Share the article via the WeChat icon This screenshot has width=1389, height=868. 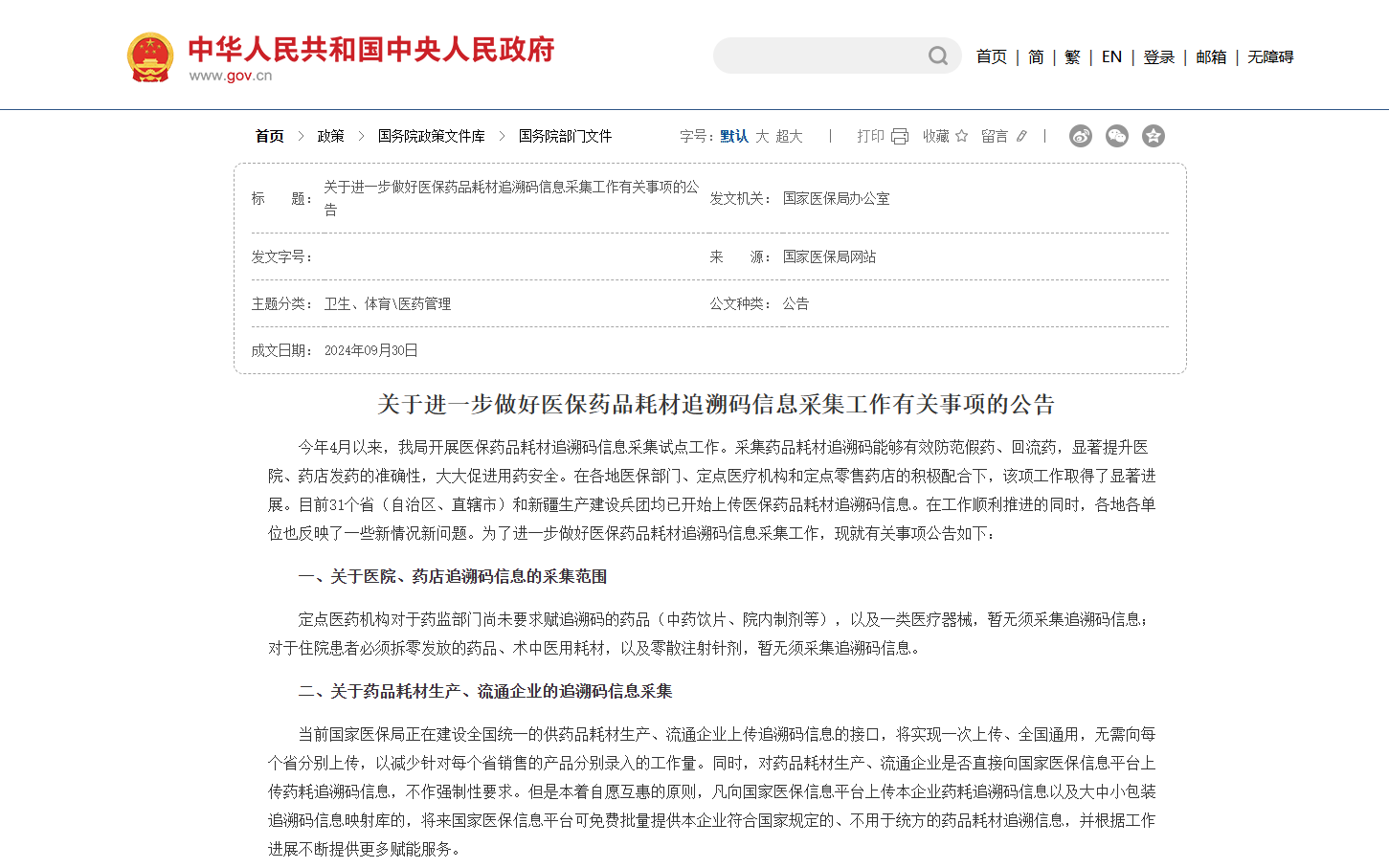[x=1116, y=136]
